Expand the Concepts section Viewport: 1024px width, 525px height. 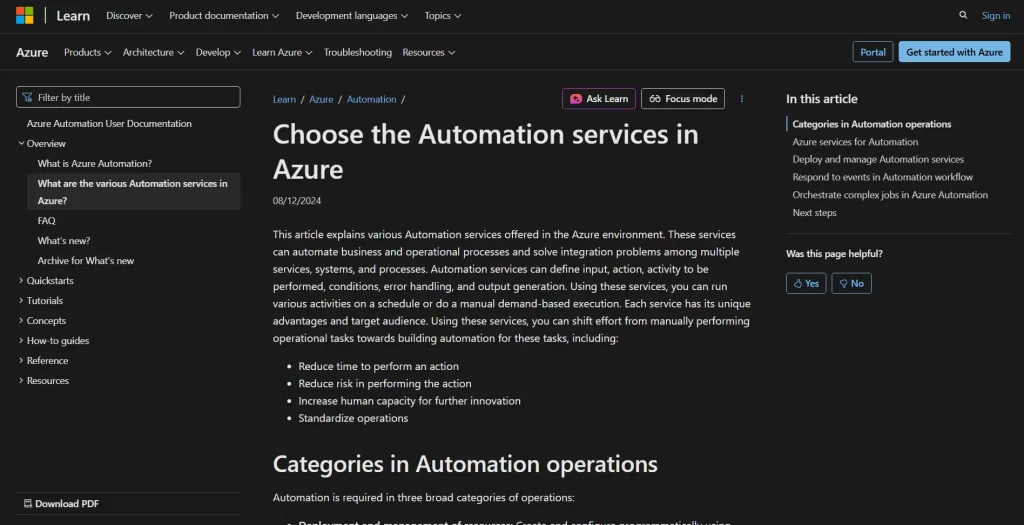coord(42,321)
